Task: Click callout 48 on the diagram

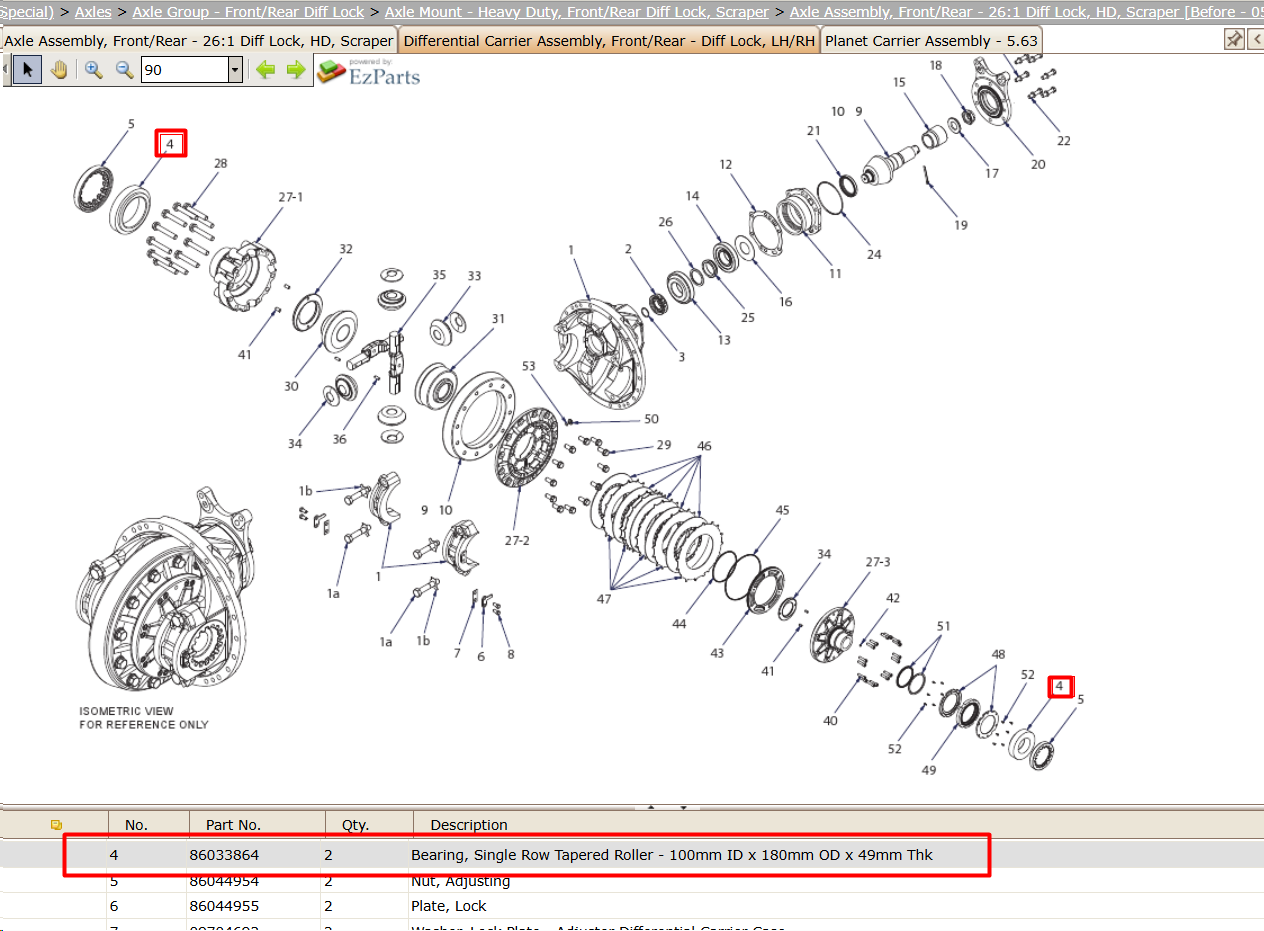Action: pos(998,654)
